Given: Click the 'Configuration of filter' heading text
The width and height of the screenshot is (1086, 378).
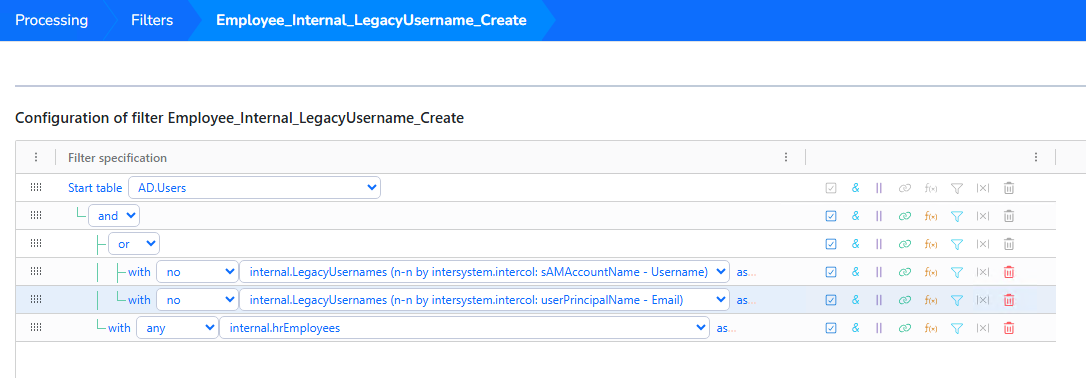Looking at the screenshot, I should [x=239, y=118].
